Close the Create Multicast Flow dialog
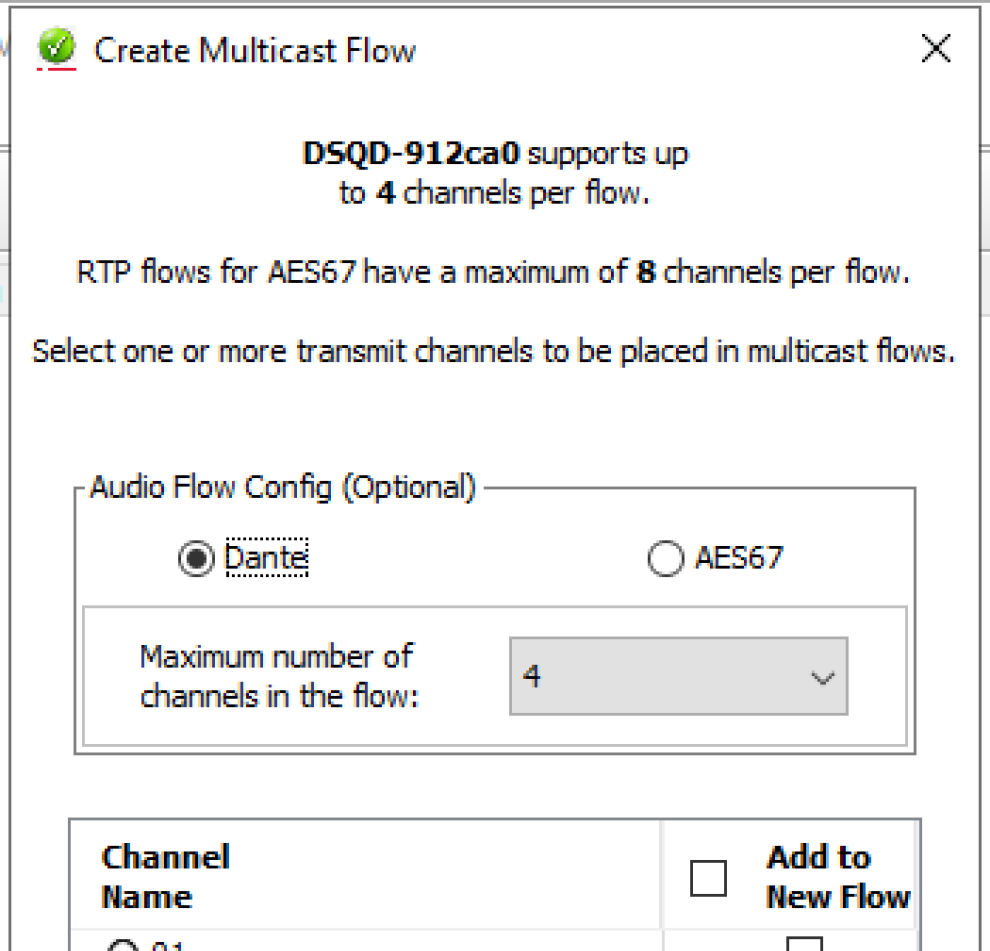Screen dimensions: 990x951 (935, 49)
